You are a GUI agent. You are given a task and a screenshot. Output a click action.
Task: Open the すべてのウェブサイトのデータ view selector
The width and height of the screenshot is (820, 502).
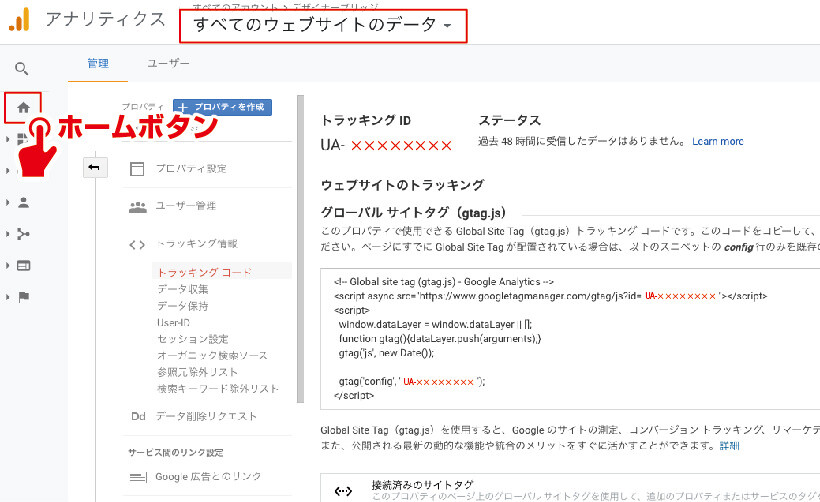324,27
